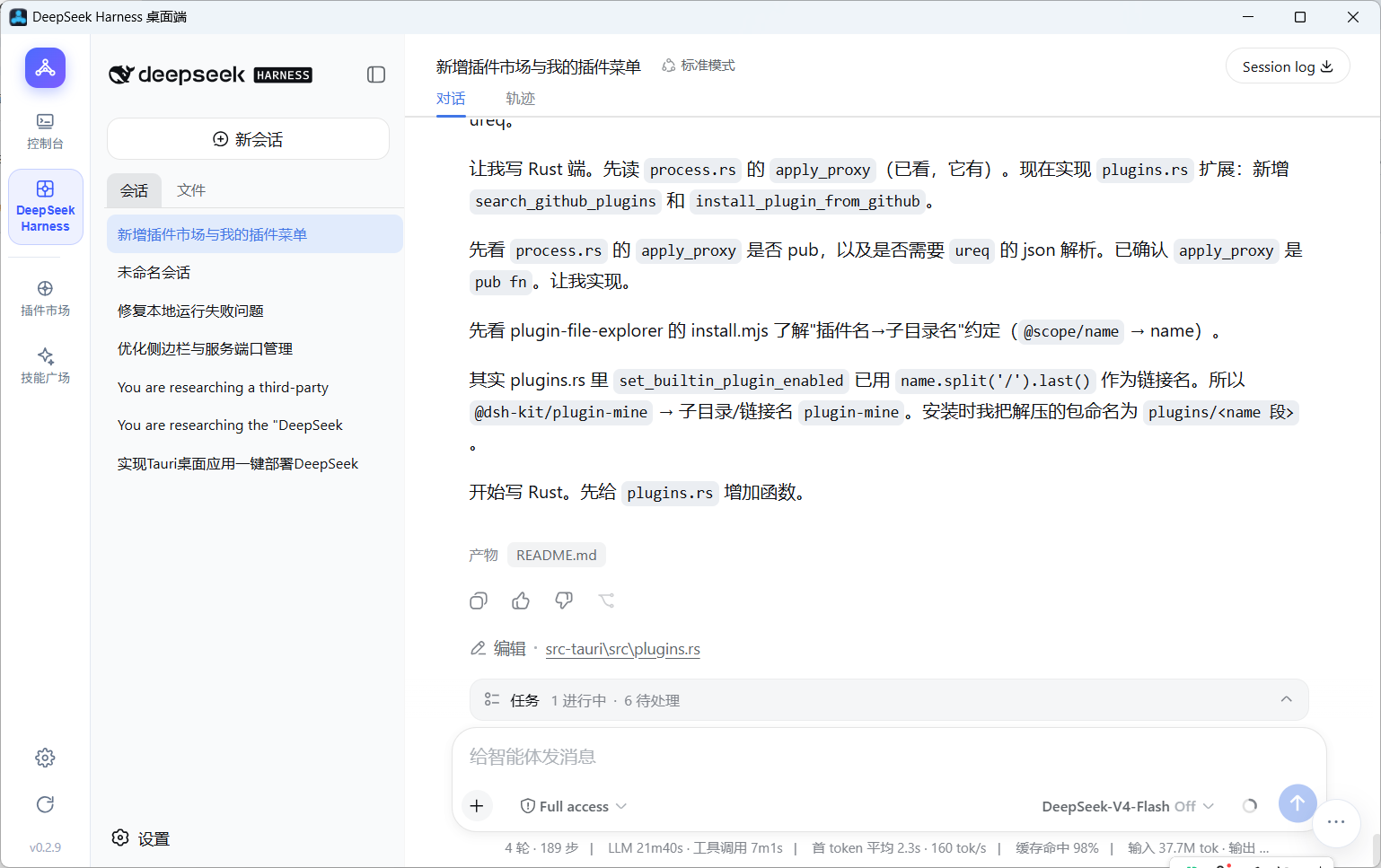This screenshot has height=868, width=1381.
Task: Select session 新增插件市场与我的插件菜单
Action: tap(255, 234)
